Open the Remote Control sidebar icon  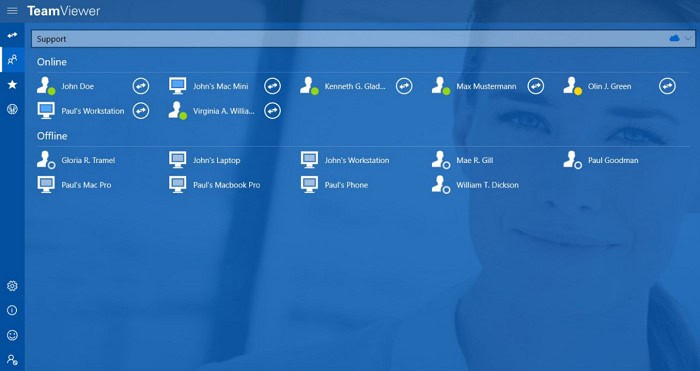[12, 35]
